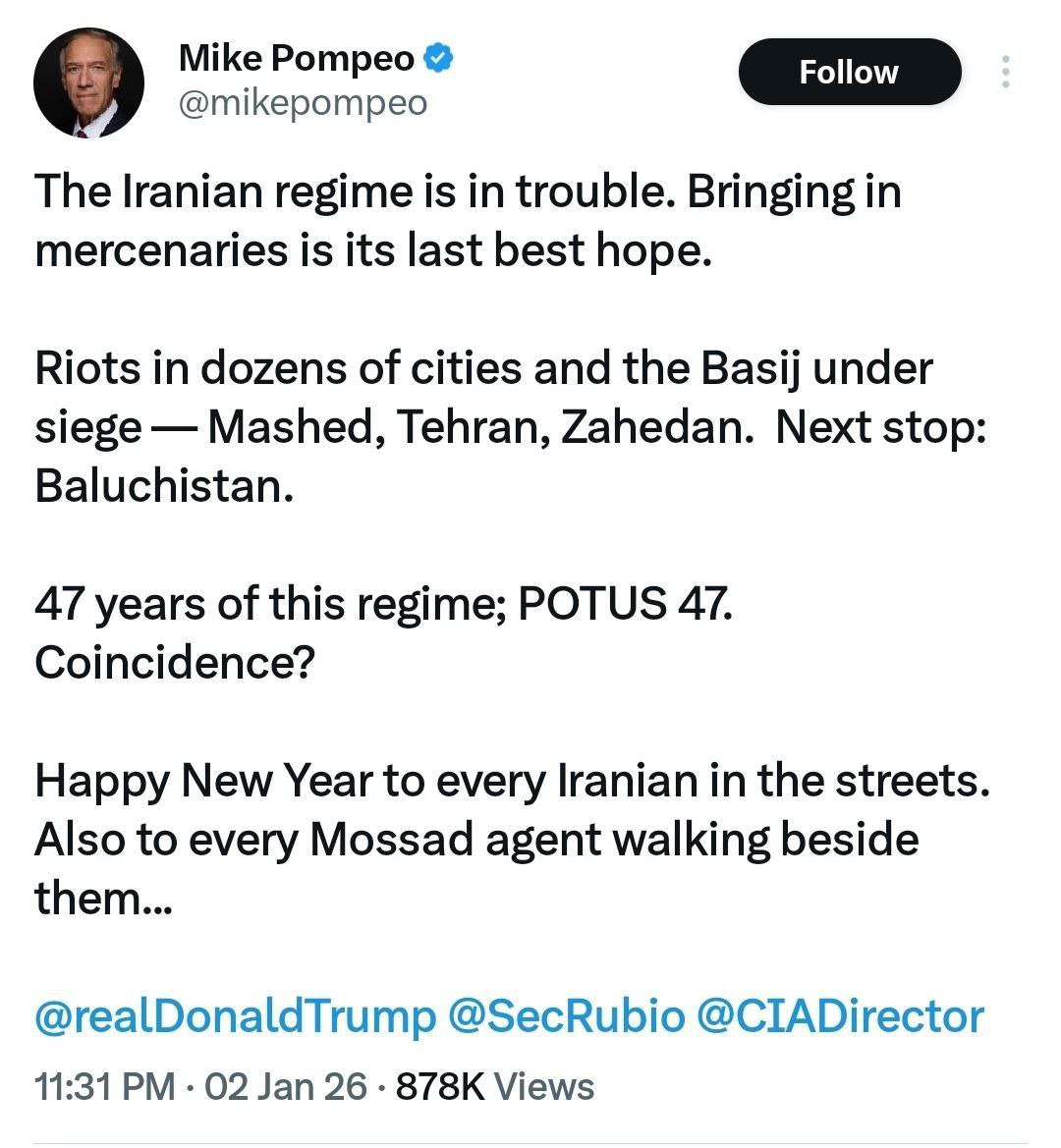Open the @SecRubio mentioned profile
The height and width of the screenshot is (1148, 1061).
tap(565, 1016)
